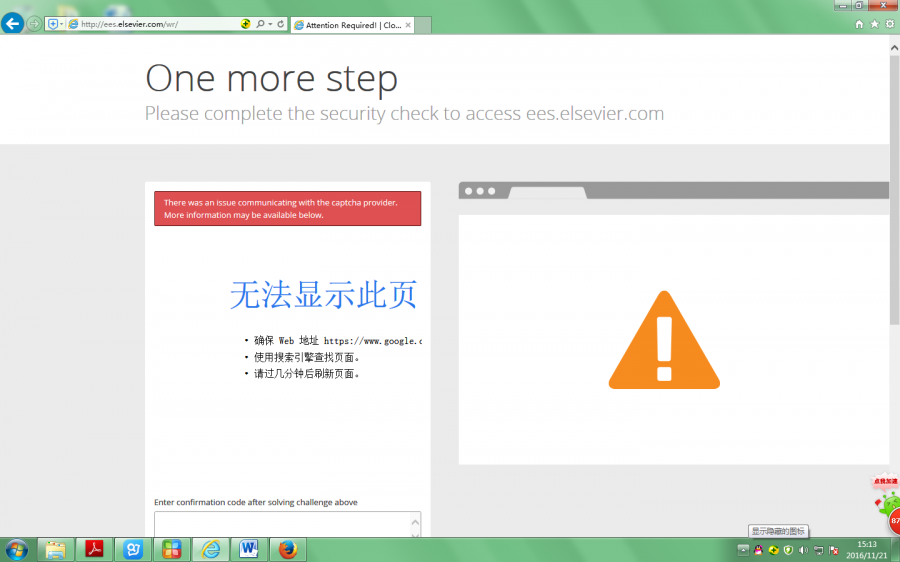
Task: Click the Action Center flag tray icon
Action: [x=834, y=550]
